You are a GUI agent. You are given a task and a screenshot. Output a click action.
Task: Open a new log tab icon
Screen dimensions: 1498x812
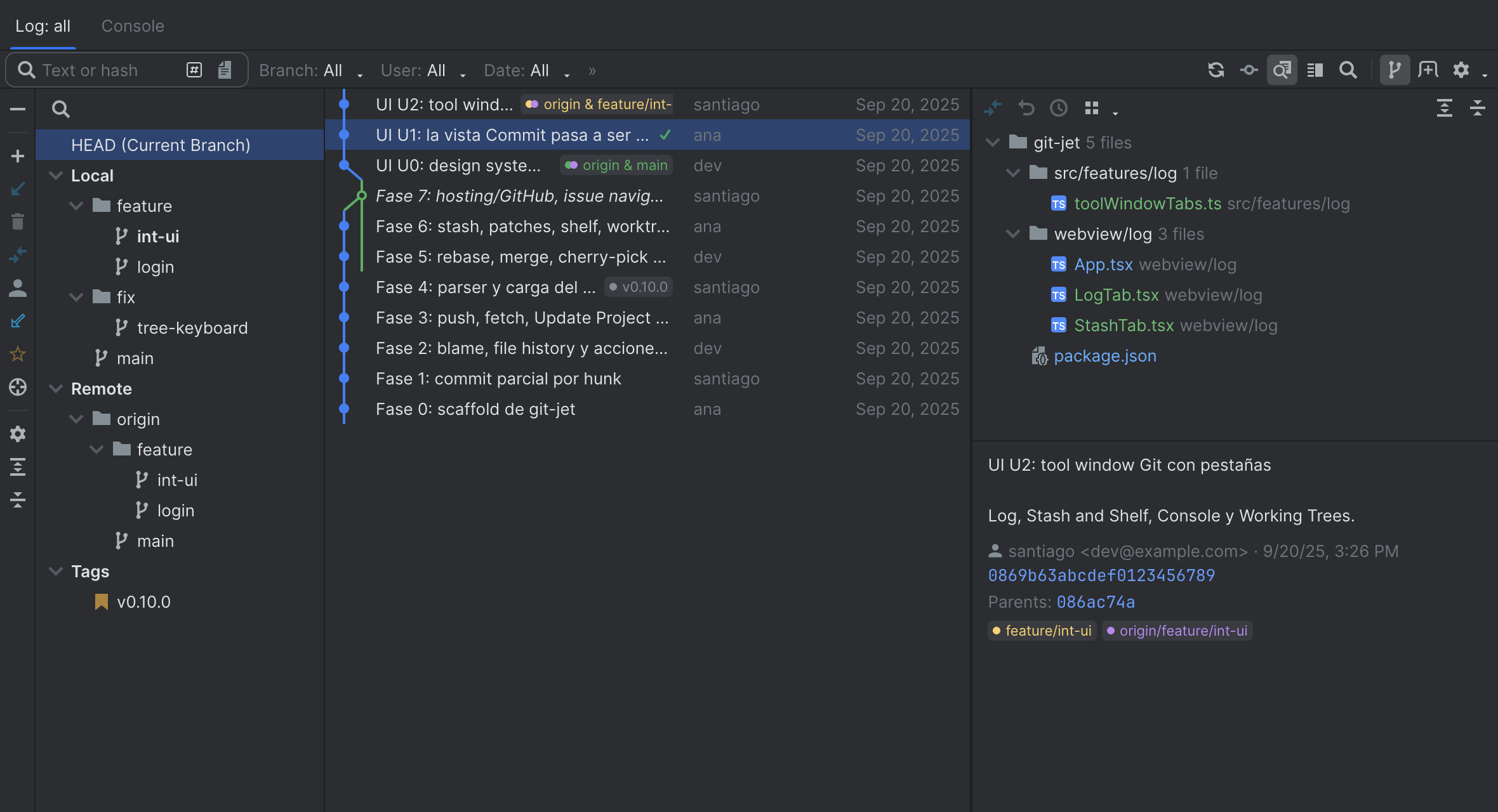click(1428, 70)
